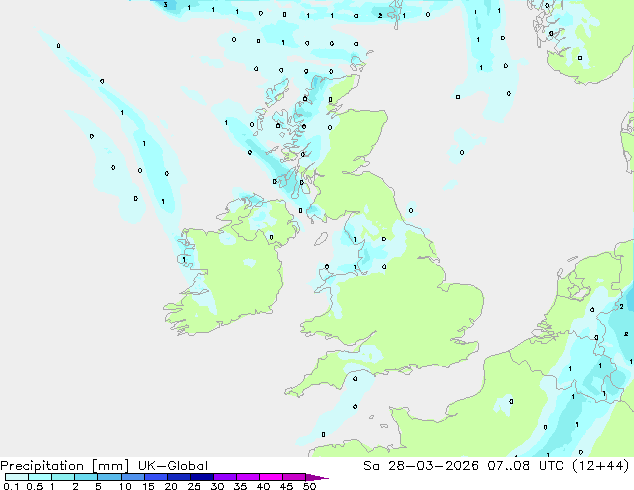
Task: Click the legend label '50'
Action: tap(309, 486)
